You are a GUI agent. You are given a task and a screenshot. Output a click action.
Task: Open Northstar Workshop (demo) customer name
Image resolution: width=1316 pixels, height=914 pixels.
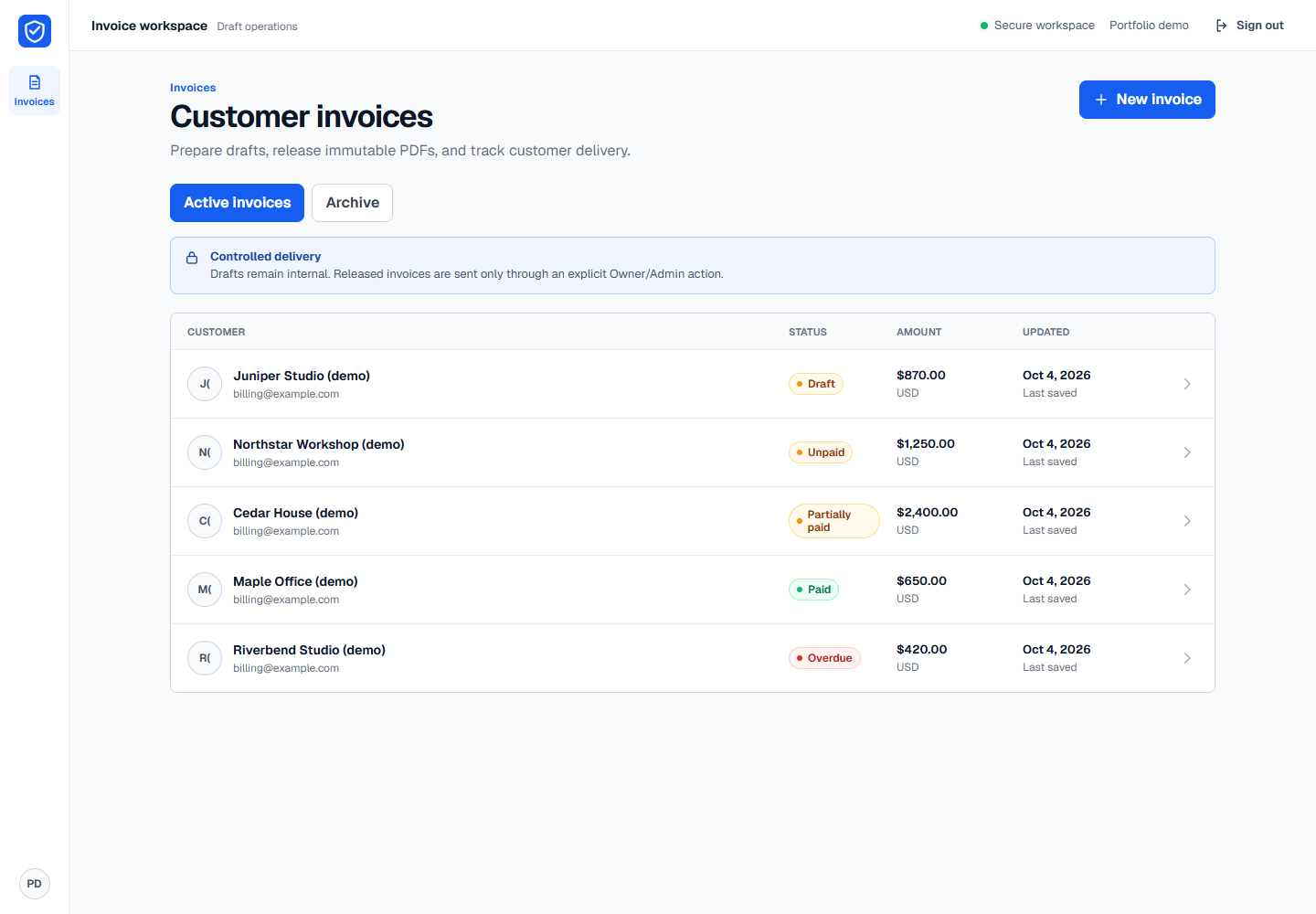click(x=319, y=444)
